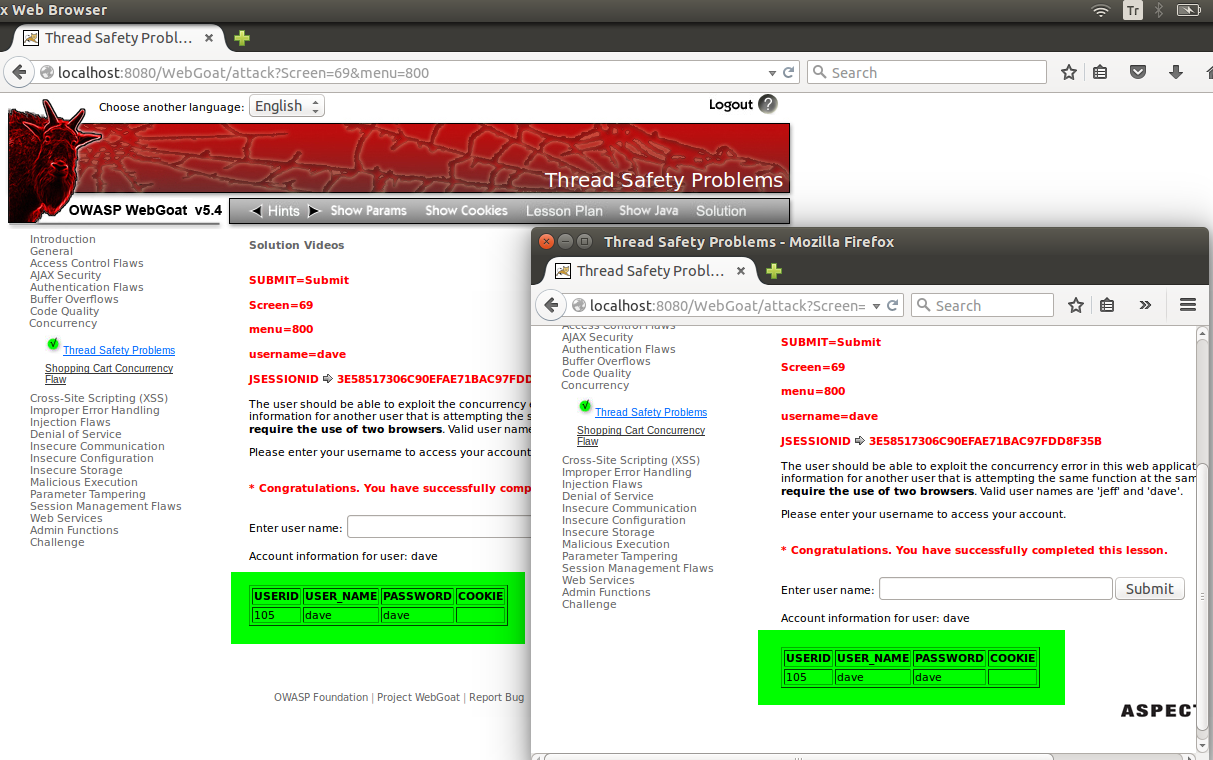Click user name input field in back window

pyautogui.click(x=438, y=527)
